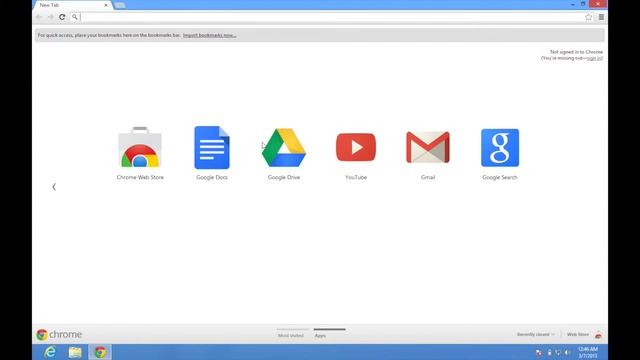Launch the Google Docs app
Viewport: 640px width, 360px height.
(x=212, y=153)
